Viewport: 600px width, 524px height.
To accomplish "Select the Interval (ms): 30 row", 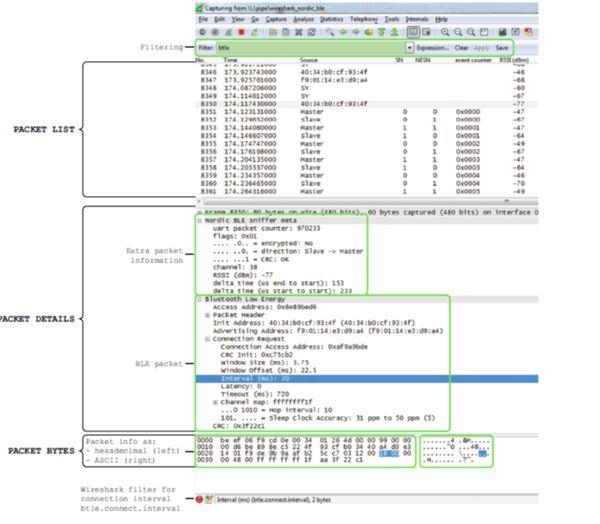I will [x=367, y=379].
